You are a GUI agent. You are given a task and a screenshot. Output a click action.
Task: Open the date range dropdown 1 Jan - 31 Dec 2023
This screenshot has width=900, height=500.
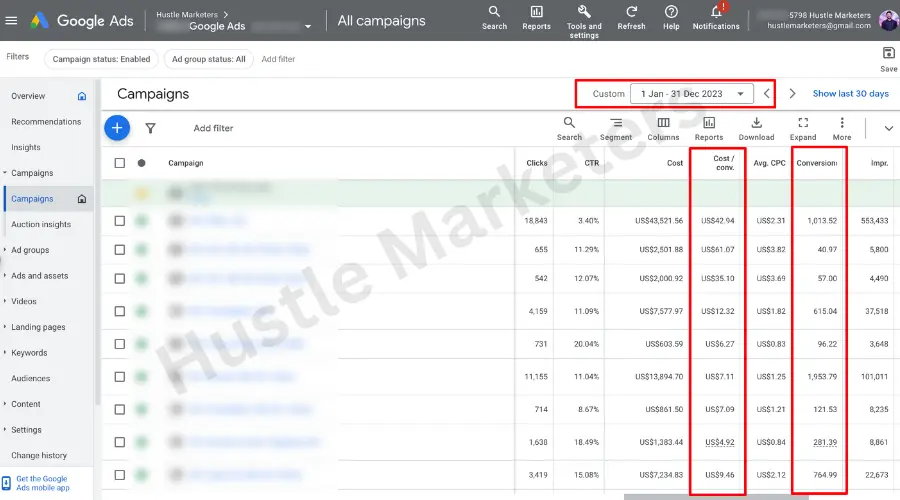click(693, 94)
